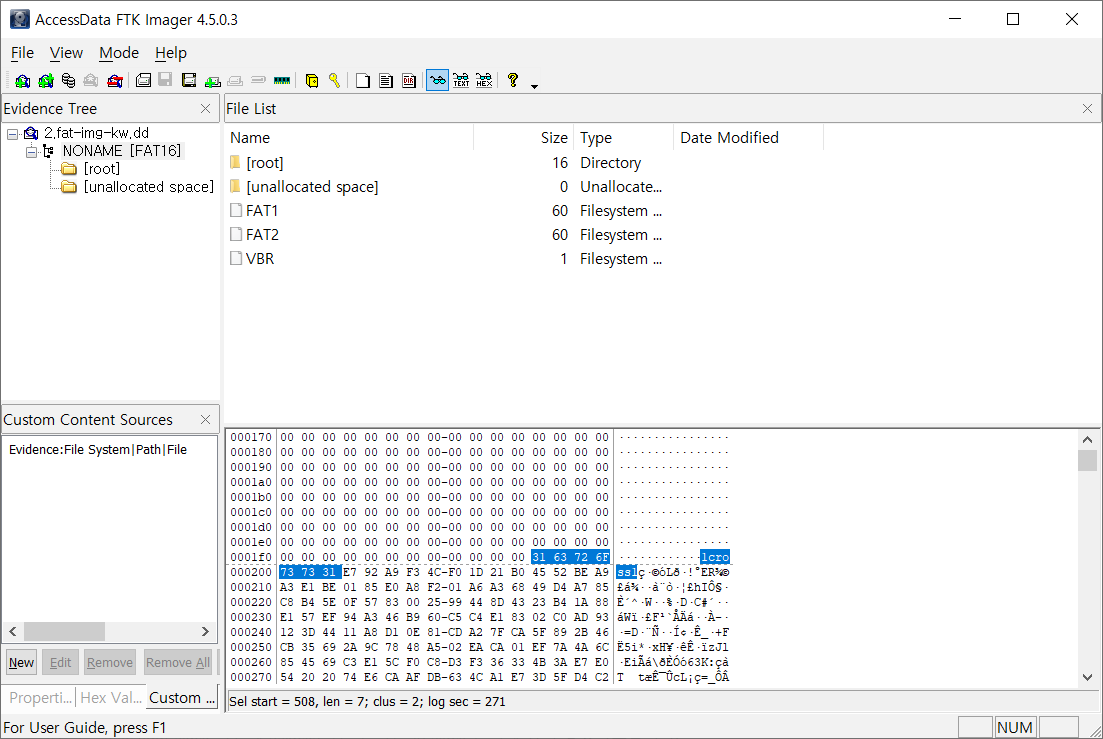
Task: Toggle automatic preview mode glasses icon
Action: click(438, 80)
